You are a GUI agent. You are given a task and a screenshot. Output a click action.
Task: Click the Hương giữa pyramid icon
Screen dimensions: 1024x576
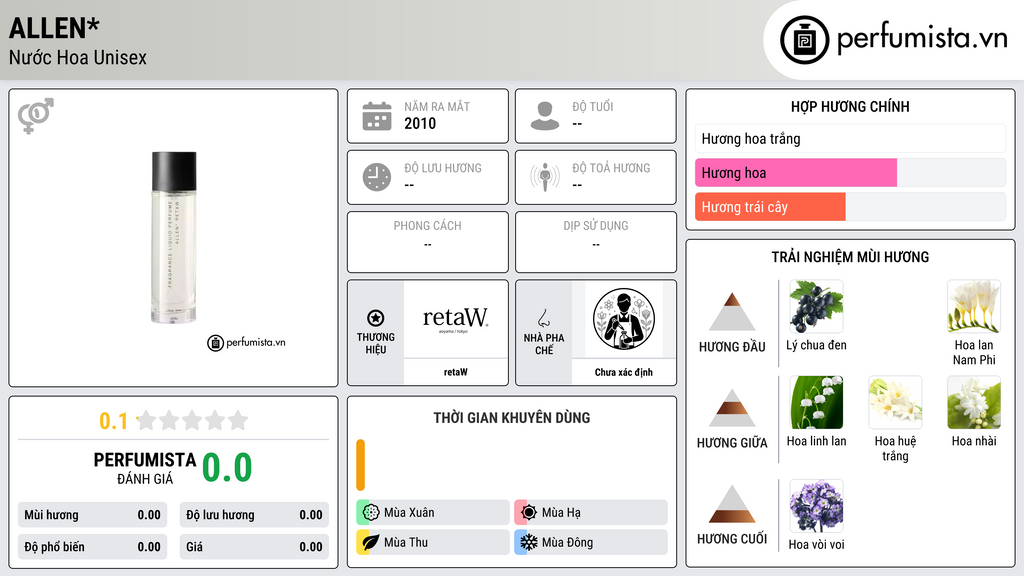[x=732, y=408]
